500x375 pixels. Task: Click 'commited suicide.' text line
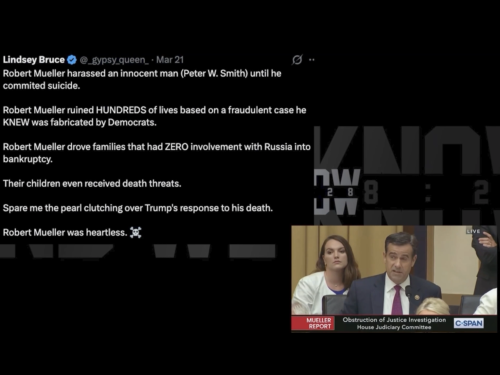click(x=41, y=86)
